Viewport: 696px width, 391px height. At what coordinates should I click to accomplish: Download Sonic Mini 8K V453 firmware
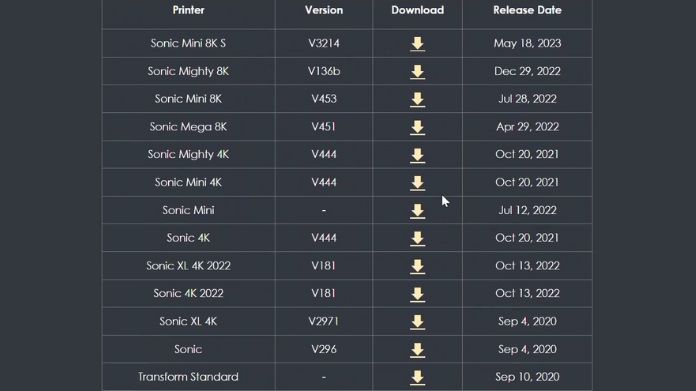[417, 99]
